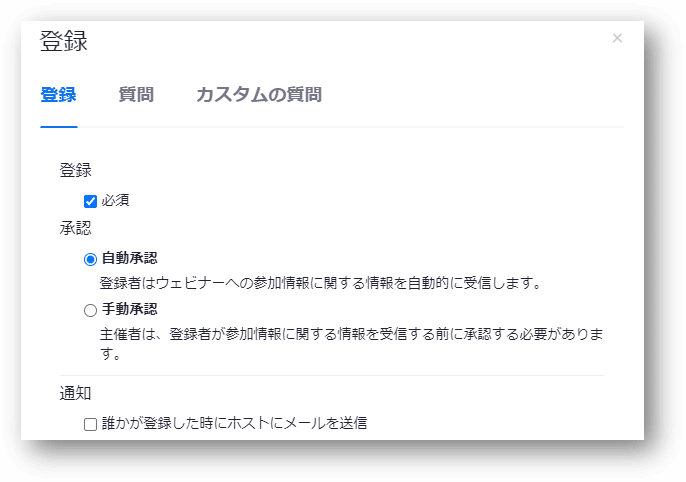Click the 誰かが登録した時にホストにメールを送信 label
The image size is (686, 482).
pos(234,423)
